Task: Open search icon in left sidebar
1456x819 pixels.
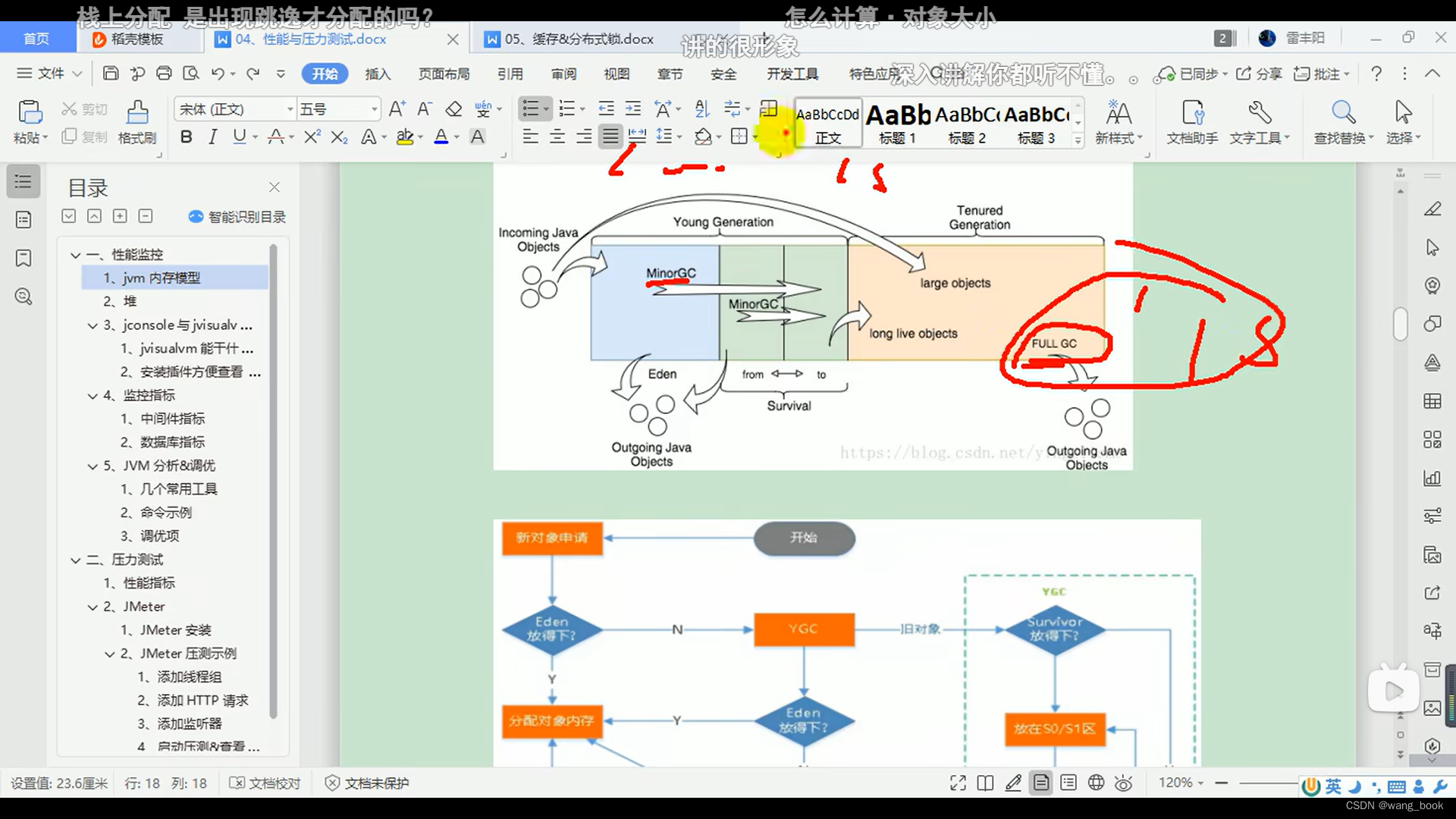Action: click(24, 297)
